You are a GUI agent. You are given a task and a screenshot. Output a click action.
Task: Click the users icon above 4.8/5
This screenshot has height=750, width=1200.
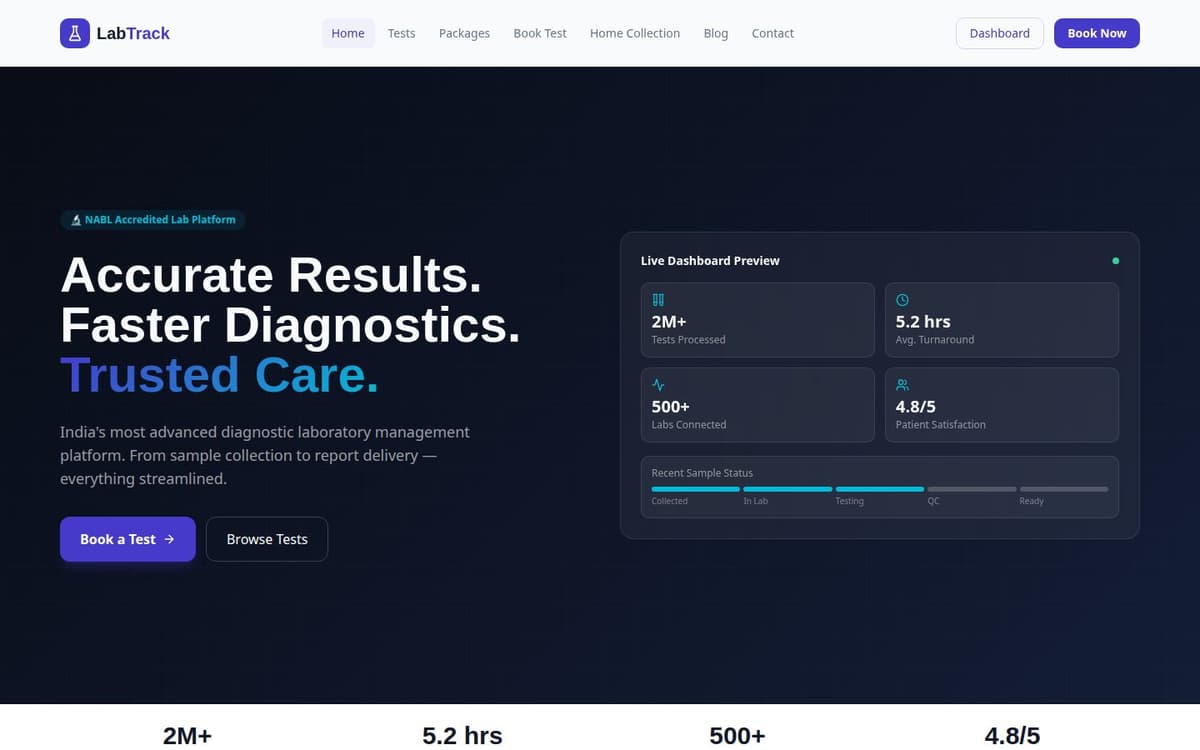click(x=902, y=385)
